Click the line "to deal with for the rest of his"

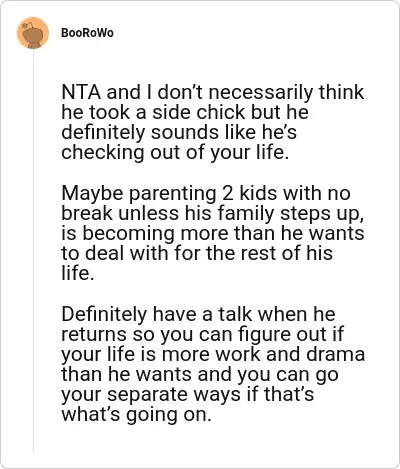[x=197, y=253]
